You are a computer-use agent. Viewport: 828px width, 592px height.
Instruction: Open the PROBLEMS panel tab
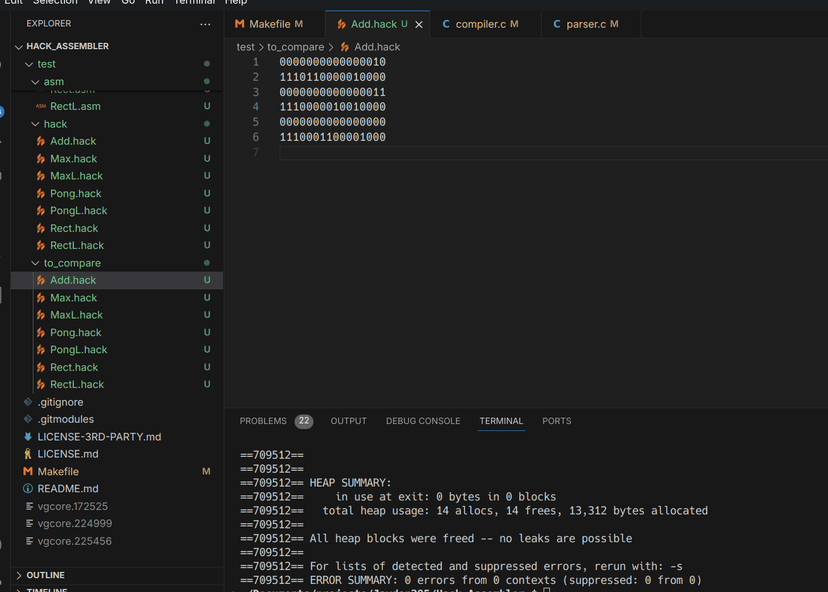coord(263,421)
